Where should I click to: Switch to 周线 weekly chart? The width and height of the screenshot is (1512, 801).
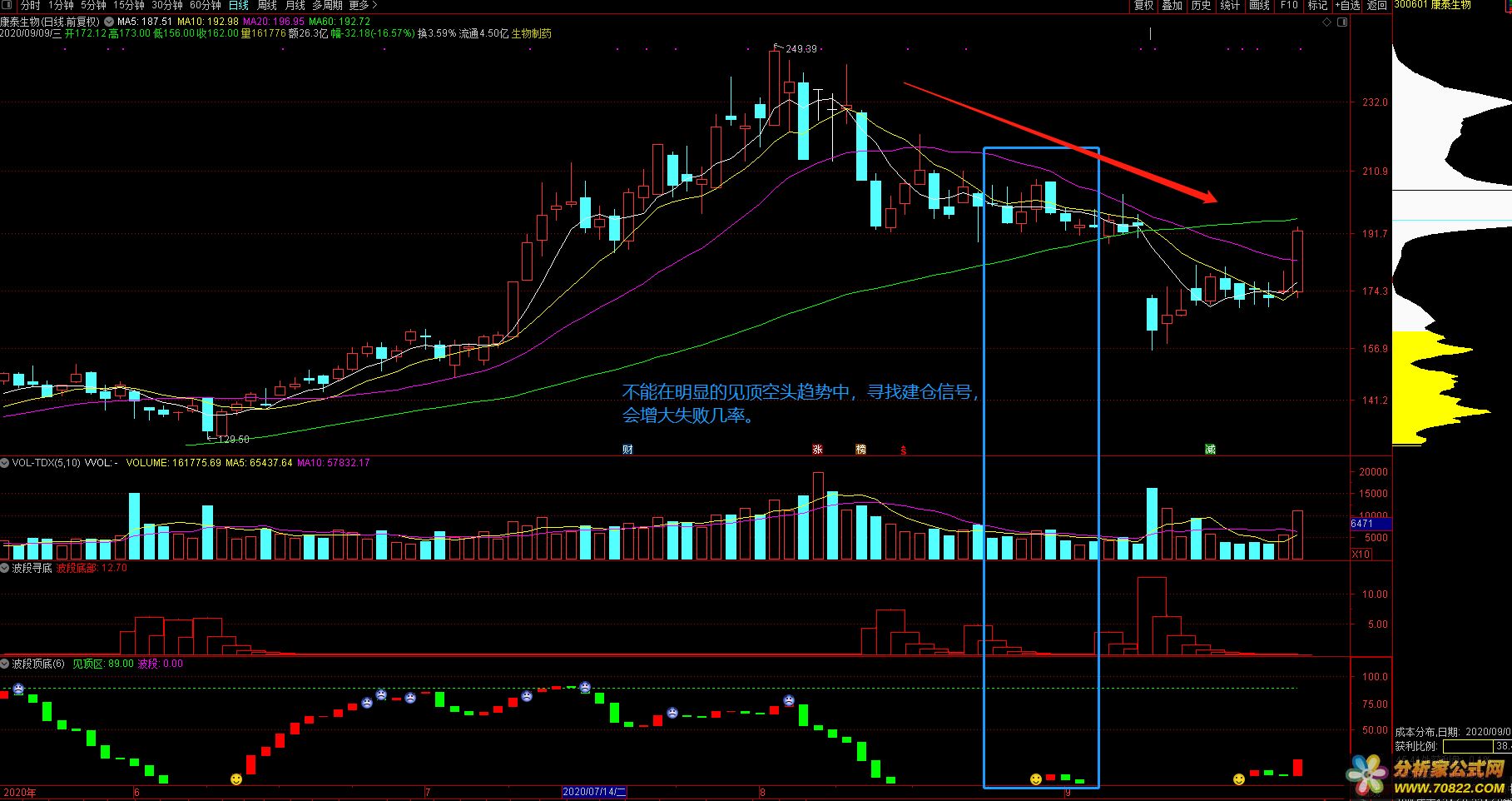point(267,5)
